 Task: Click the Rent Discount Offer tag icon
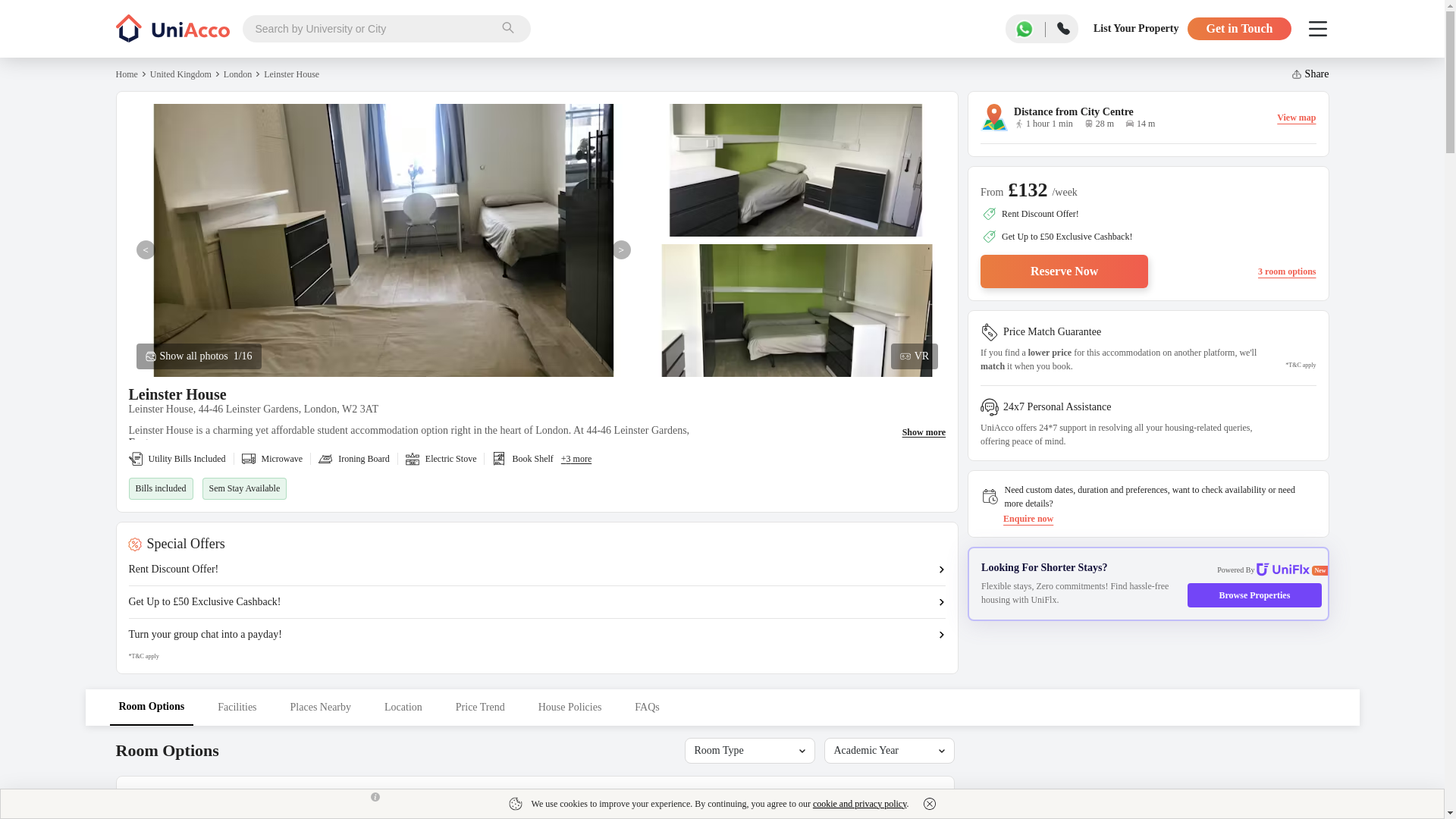tap(989, 214)
